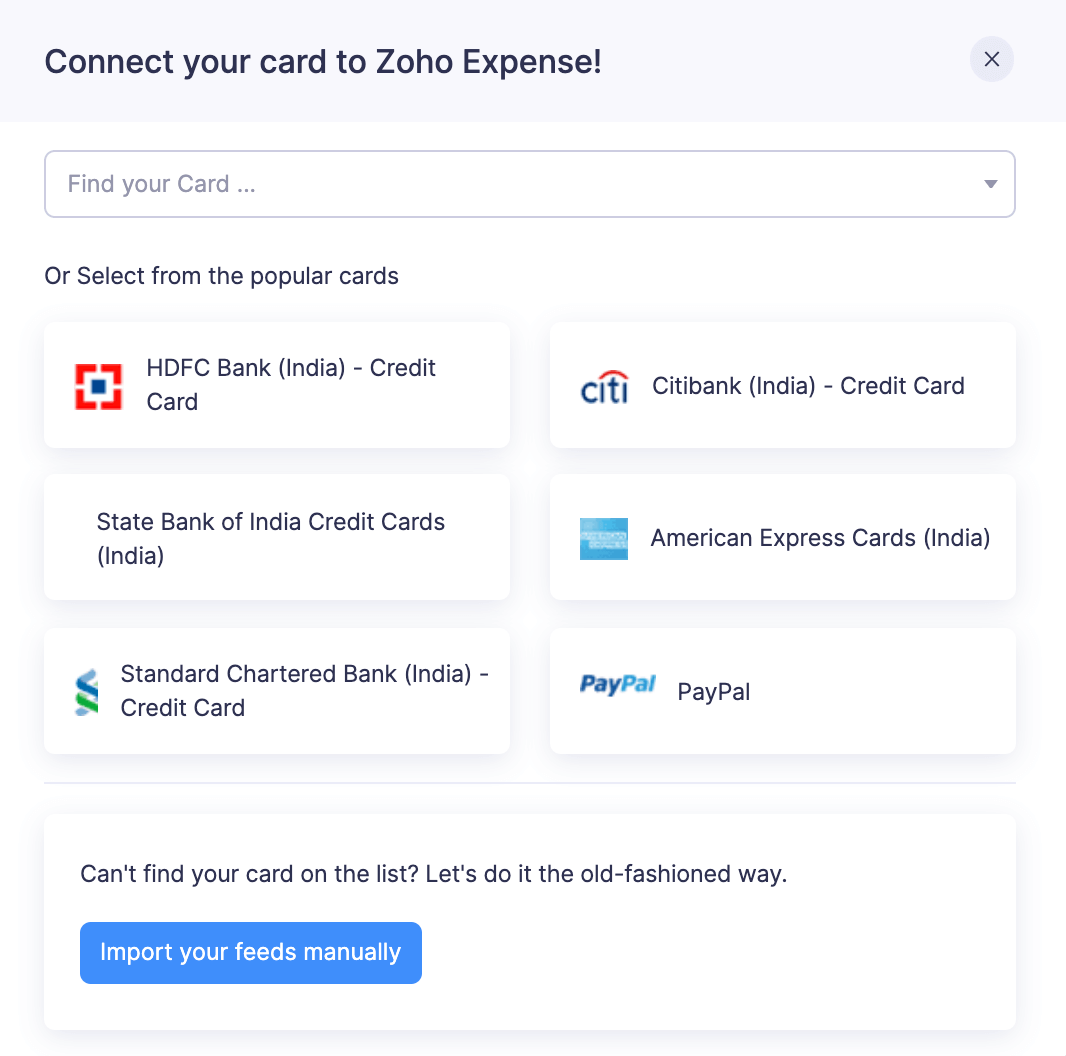The height and width of the screenshot is (1056, 1066).
Task: Select State Bank of India Credit Cards
Action: [271, 539]
